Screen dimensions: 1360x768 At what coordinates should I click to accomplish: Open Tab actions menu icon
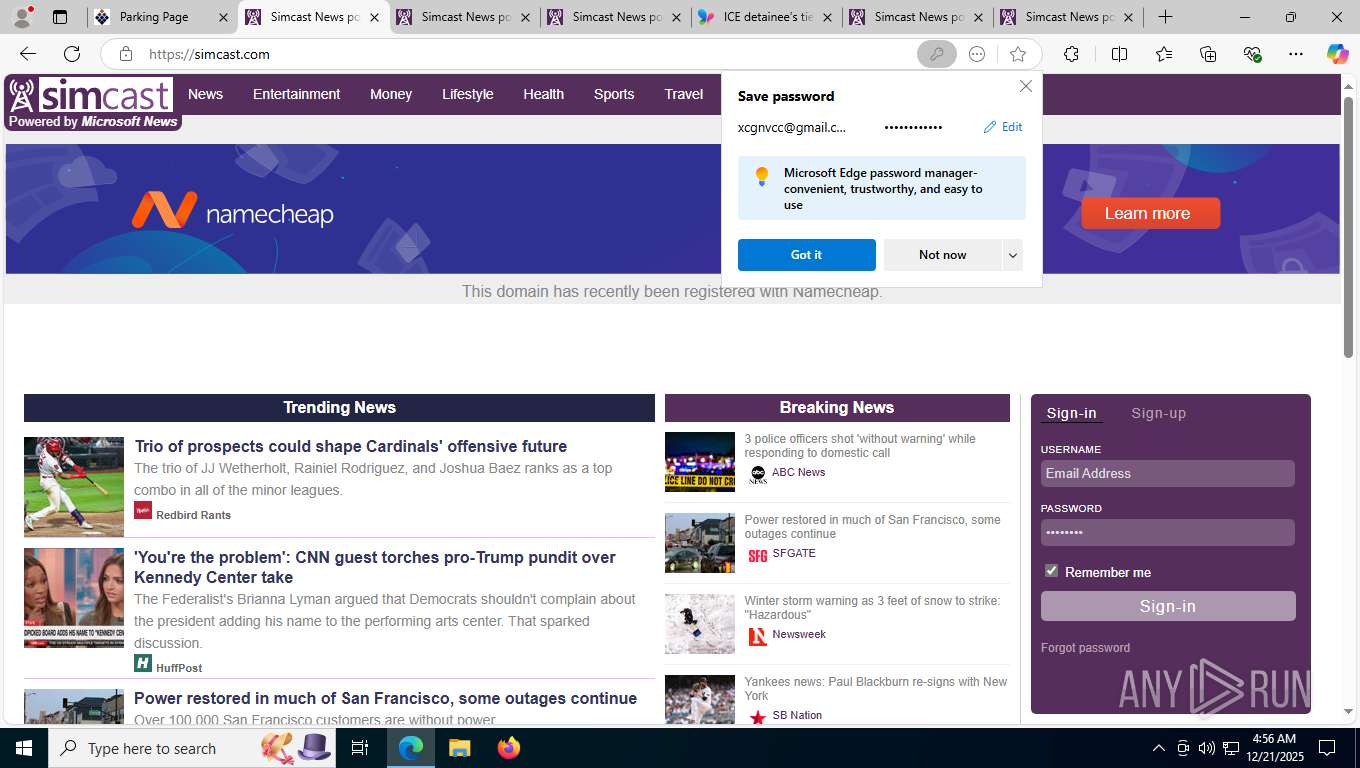coord(60,17)
